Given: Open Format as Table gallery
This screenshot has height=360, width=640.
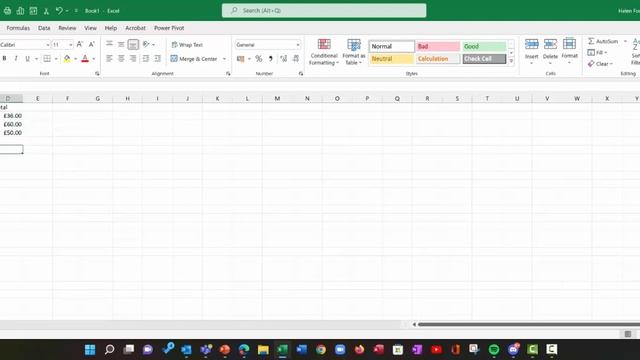Looking at the screenshot, I should (x=354, y=52).
